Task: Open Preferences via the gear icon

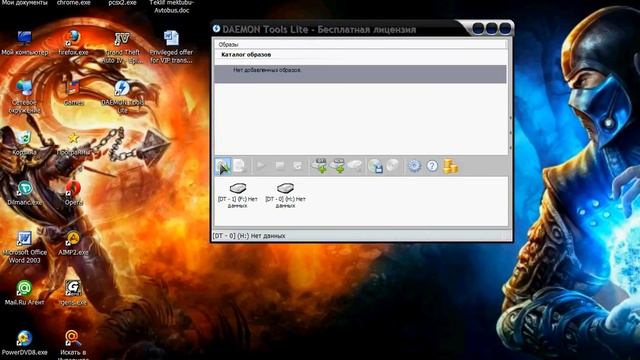Action: pos(414,166)
